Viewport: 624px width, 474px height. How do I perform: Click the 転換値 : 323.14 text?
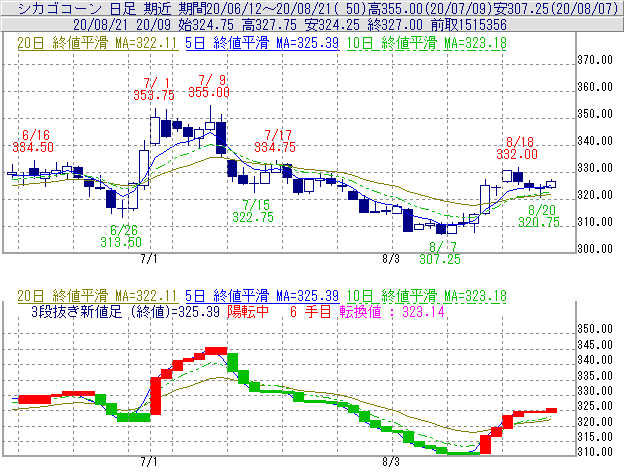click(392, 312)
